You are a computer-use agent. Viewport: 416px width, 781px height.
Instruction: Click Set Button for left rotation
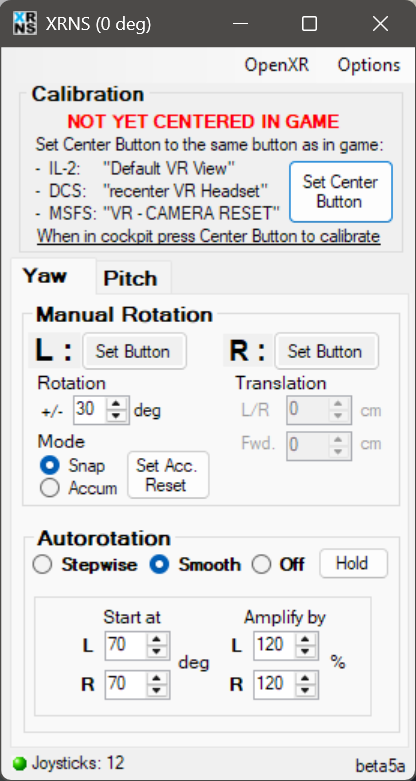tap(133, 351)
